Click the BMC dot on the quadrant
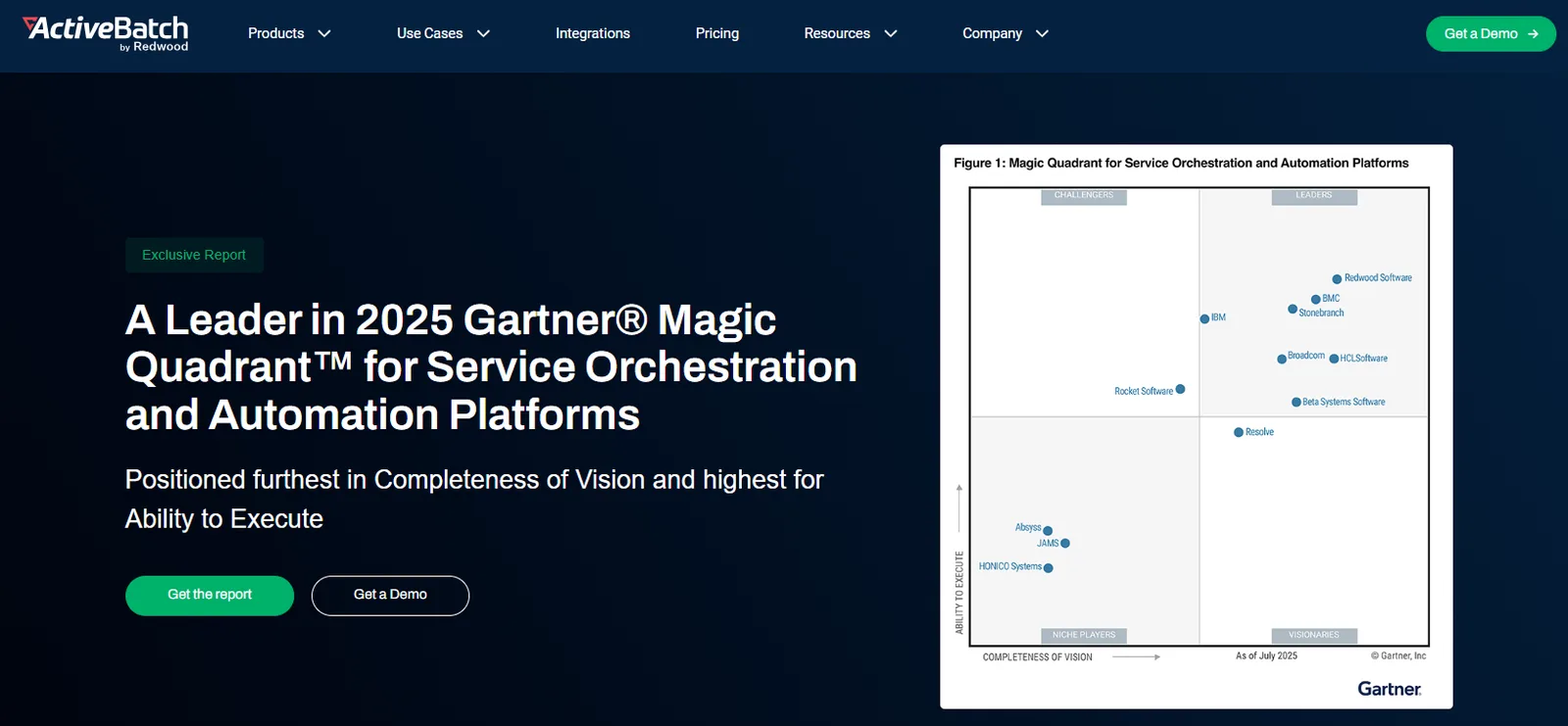 coord(1316,300)
